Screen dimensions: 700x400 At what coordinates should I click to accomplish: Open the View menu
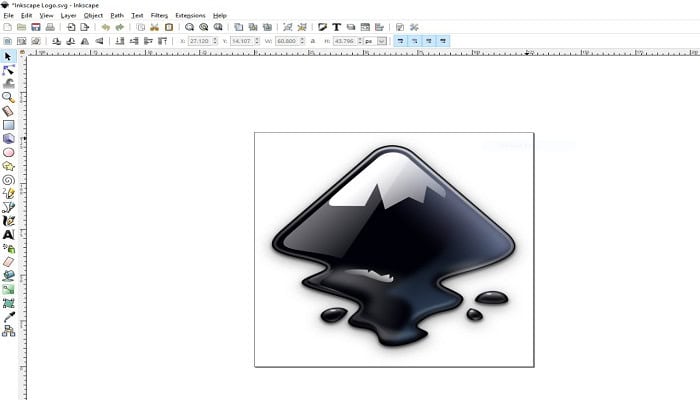point(46,15)
